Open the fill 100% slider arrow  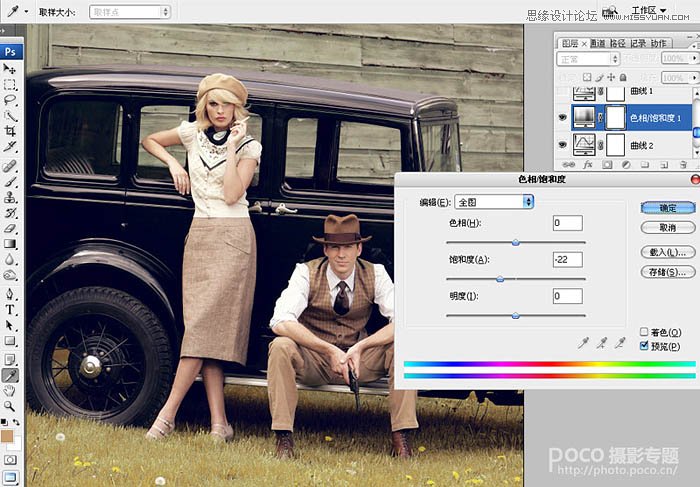click(694, 78)
